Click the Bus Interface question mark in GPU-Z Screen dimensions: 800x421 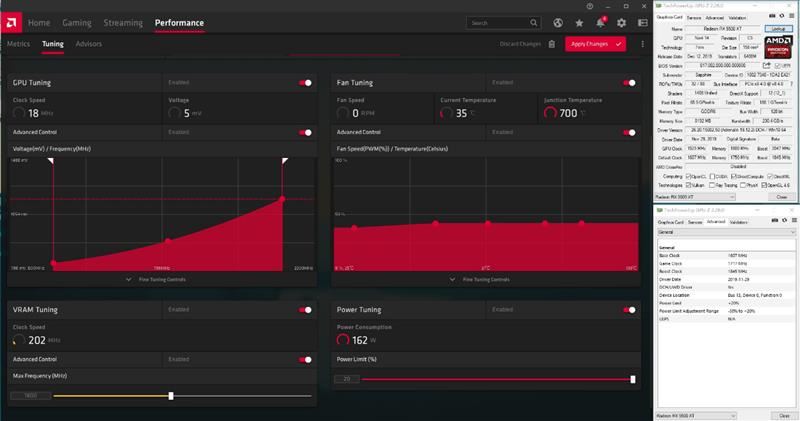(x=792, y=84)
